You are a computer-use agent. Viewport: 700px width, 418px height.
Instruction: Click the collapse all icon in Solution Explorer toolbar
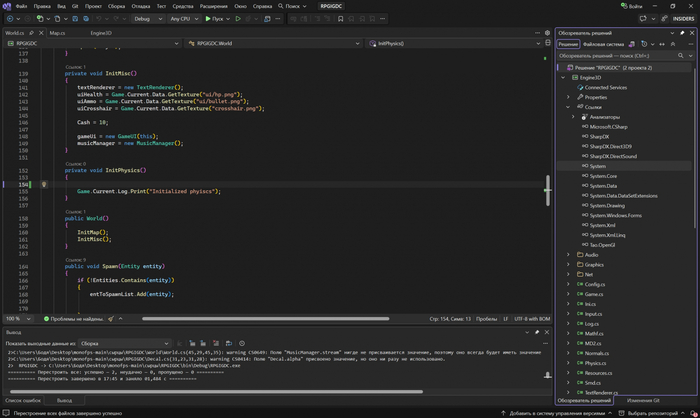point(673,44)
